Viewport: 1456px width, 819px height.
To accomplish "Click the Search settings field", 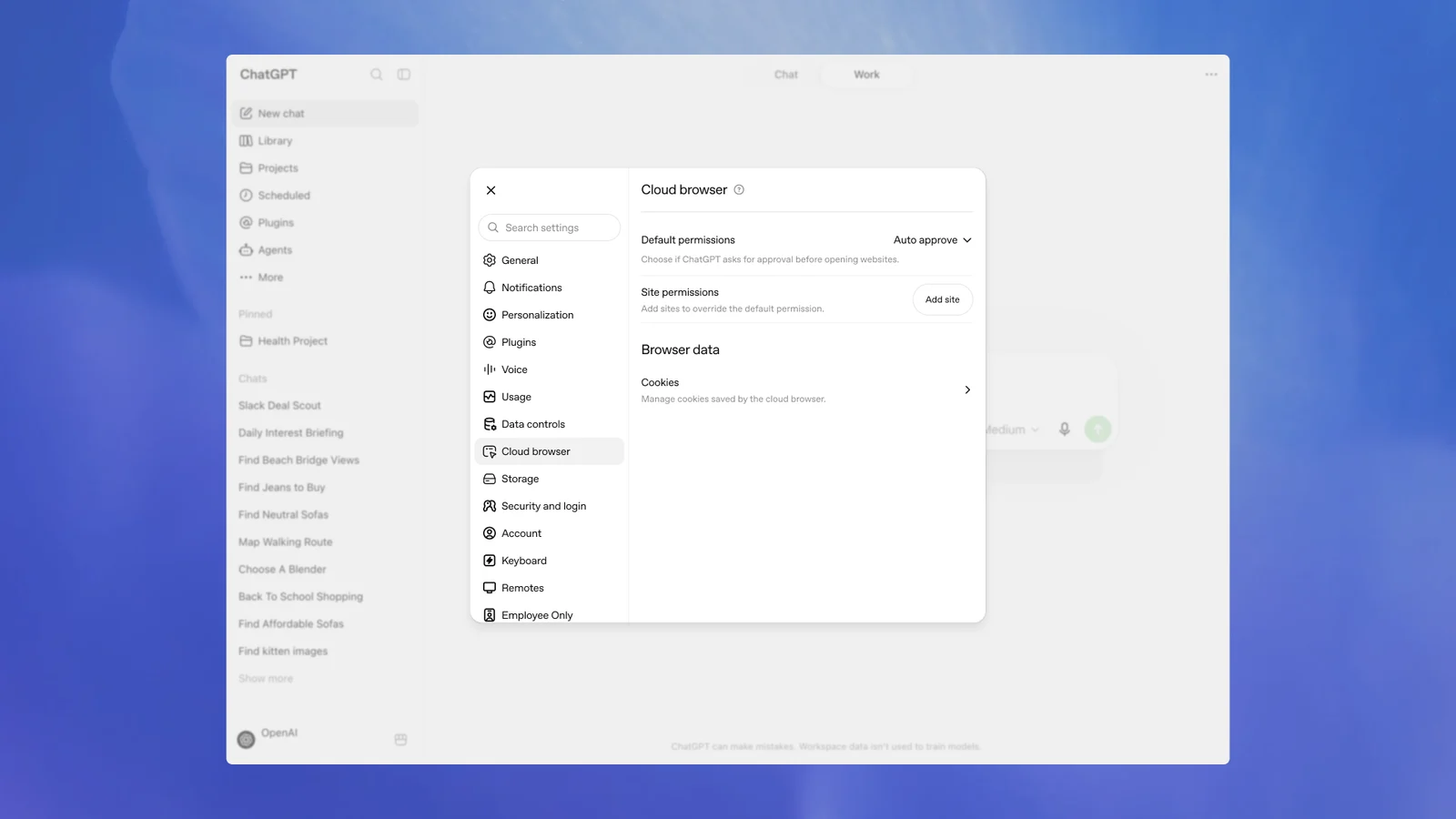I will coord(549,227).
